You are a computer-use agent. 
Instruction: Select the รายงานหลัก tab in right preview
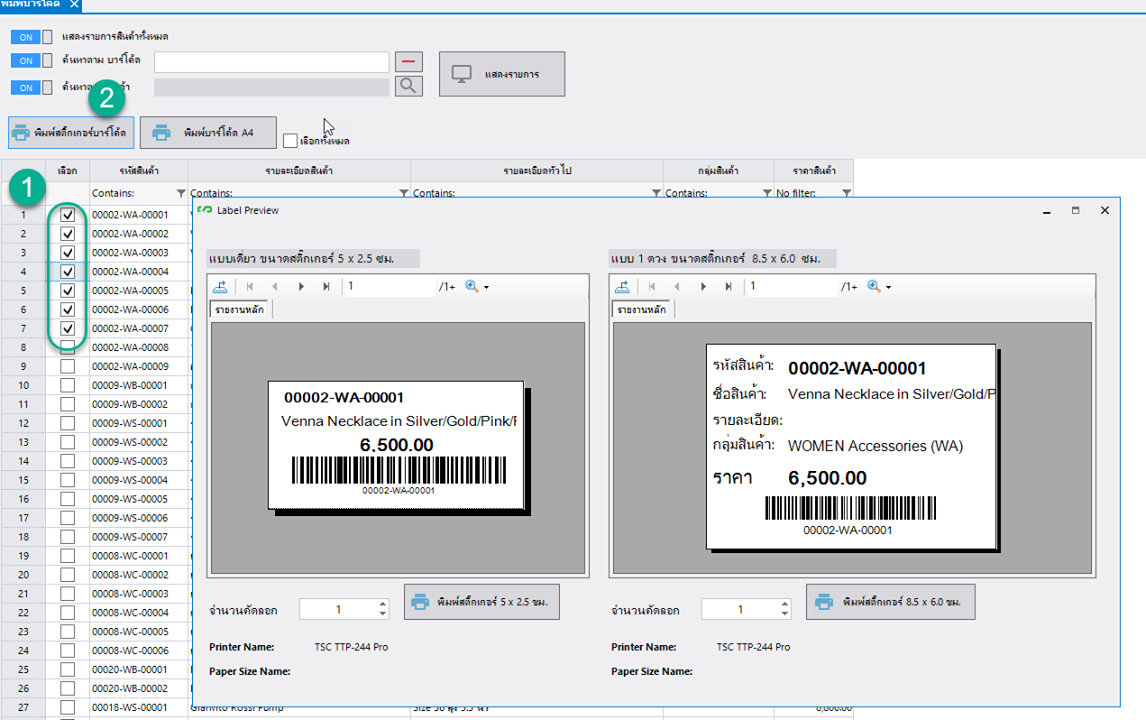[x=641, y=310]
